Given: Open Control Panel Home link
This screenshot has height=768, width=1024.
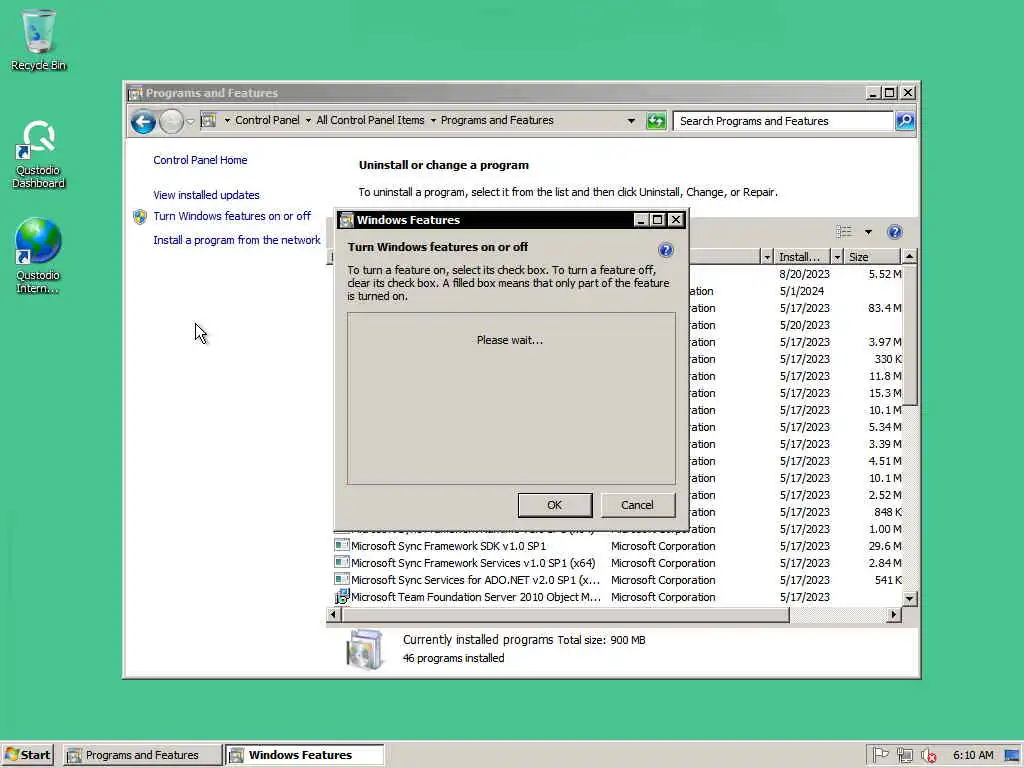Looking at the screenshot, I should pyautogui.click(x=200, y=160).
